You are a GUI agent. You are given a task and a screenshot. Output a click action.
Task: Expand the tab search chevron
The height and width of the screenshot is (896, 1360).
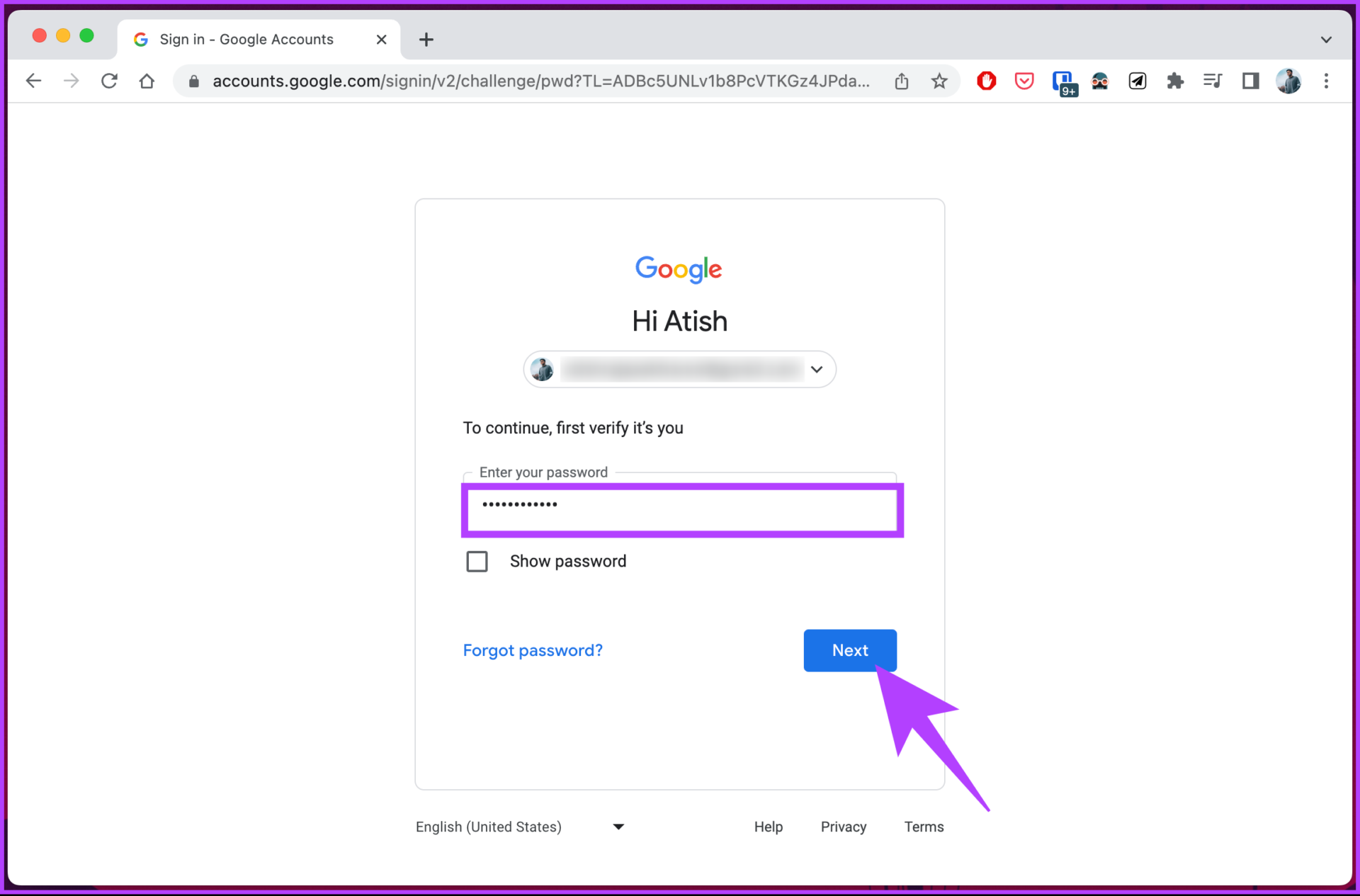pyautogui.click(x=1326, y=40)
